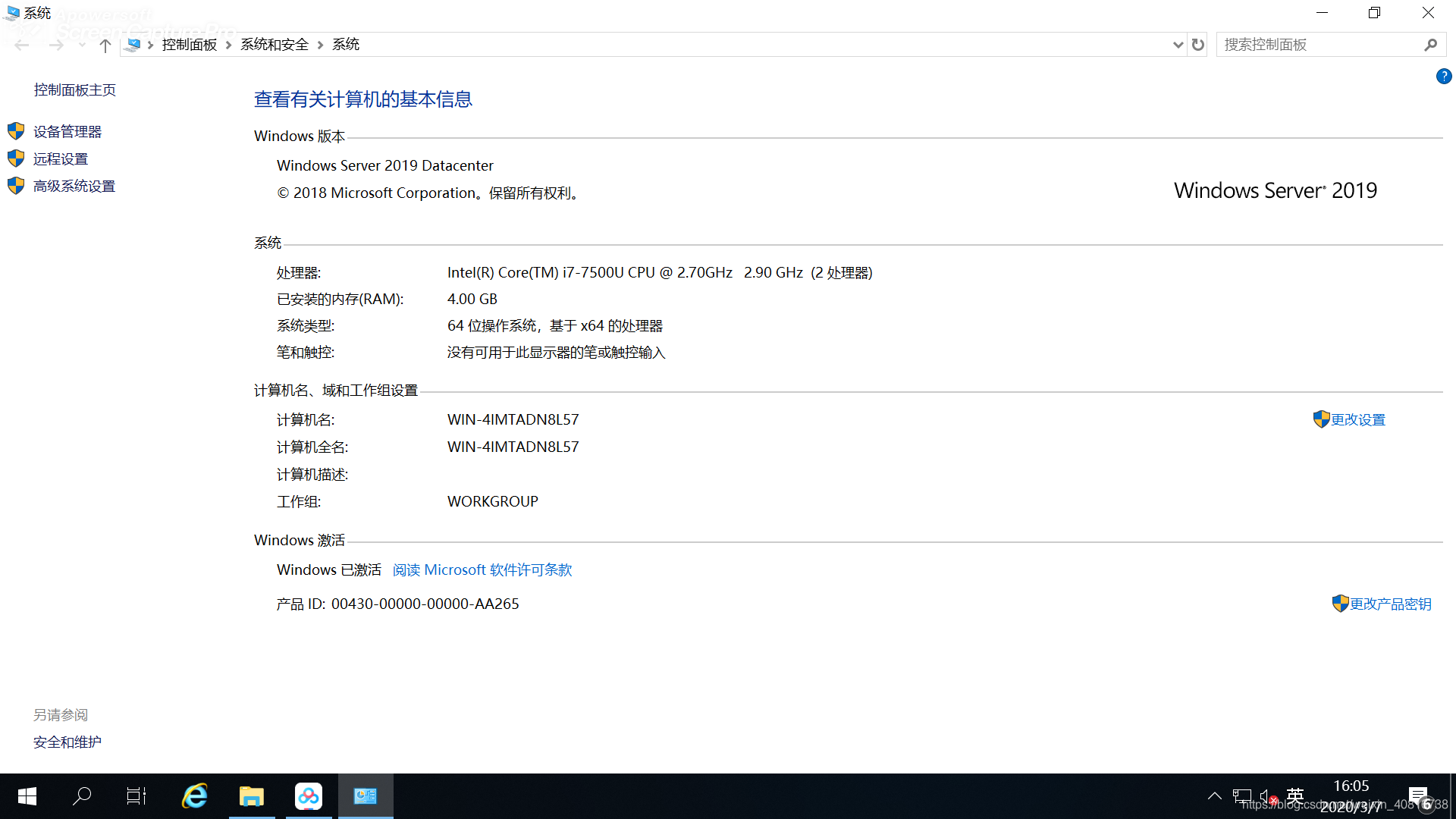Click the 更改设置 link
Image resolution: width=1456 pixels, height=819 pixels.
pyautogui.click(x=1357, y=420)
